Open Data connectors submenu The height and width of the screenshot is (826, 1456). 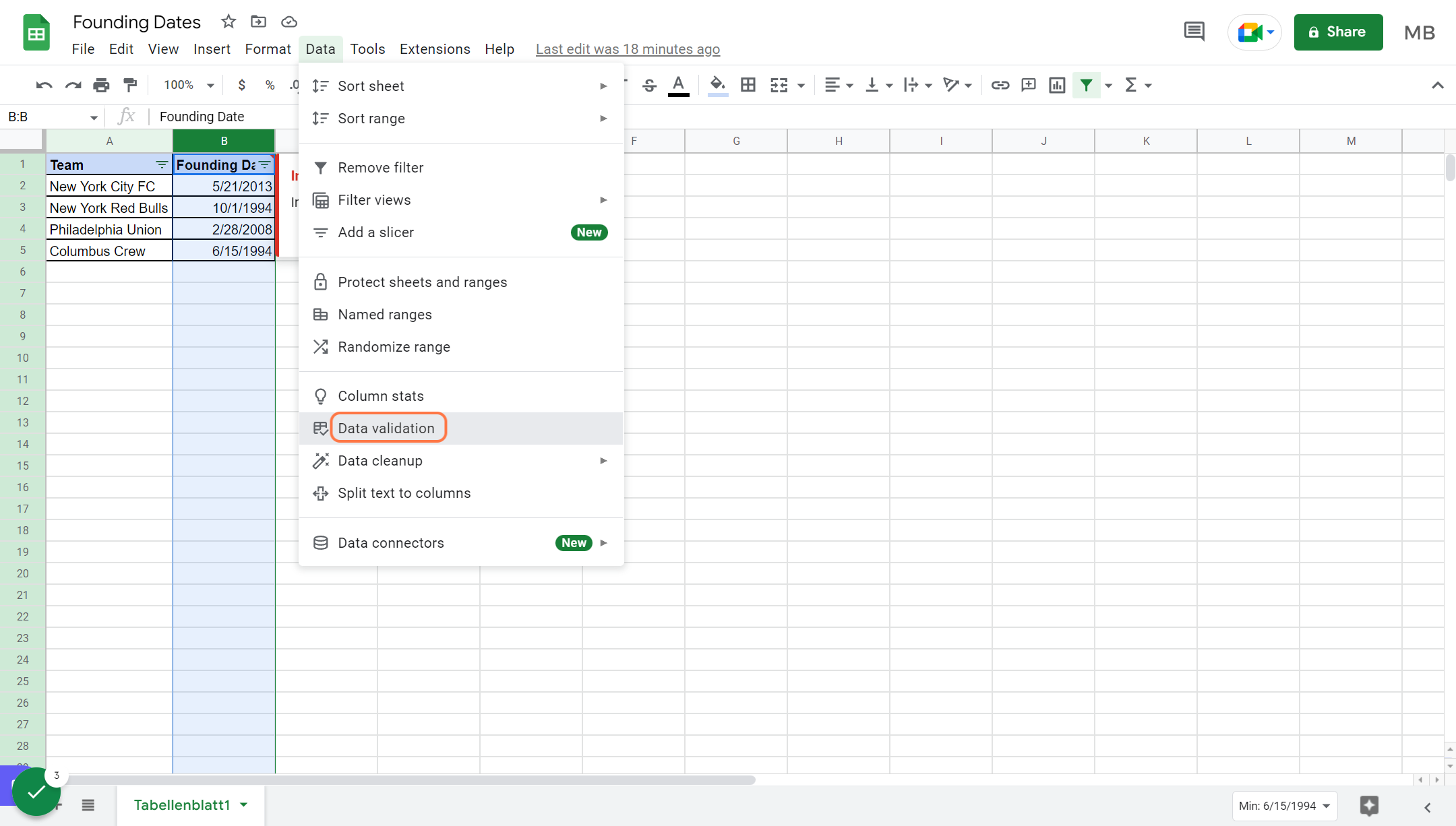tap(461, 543)
